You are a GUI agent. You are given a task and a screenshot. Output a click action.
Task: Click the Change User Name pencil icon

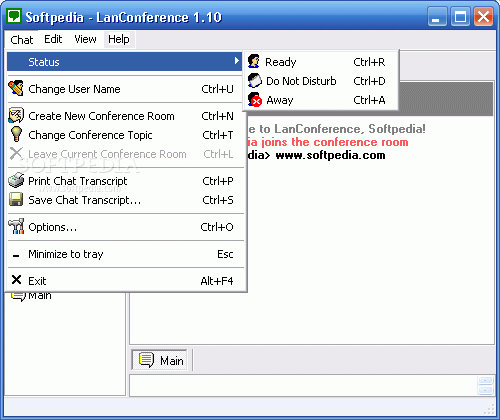coord(16,88)
